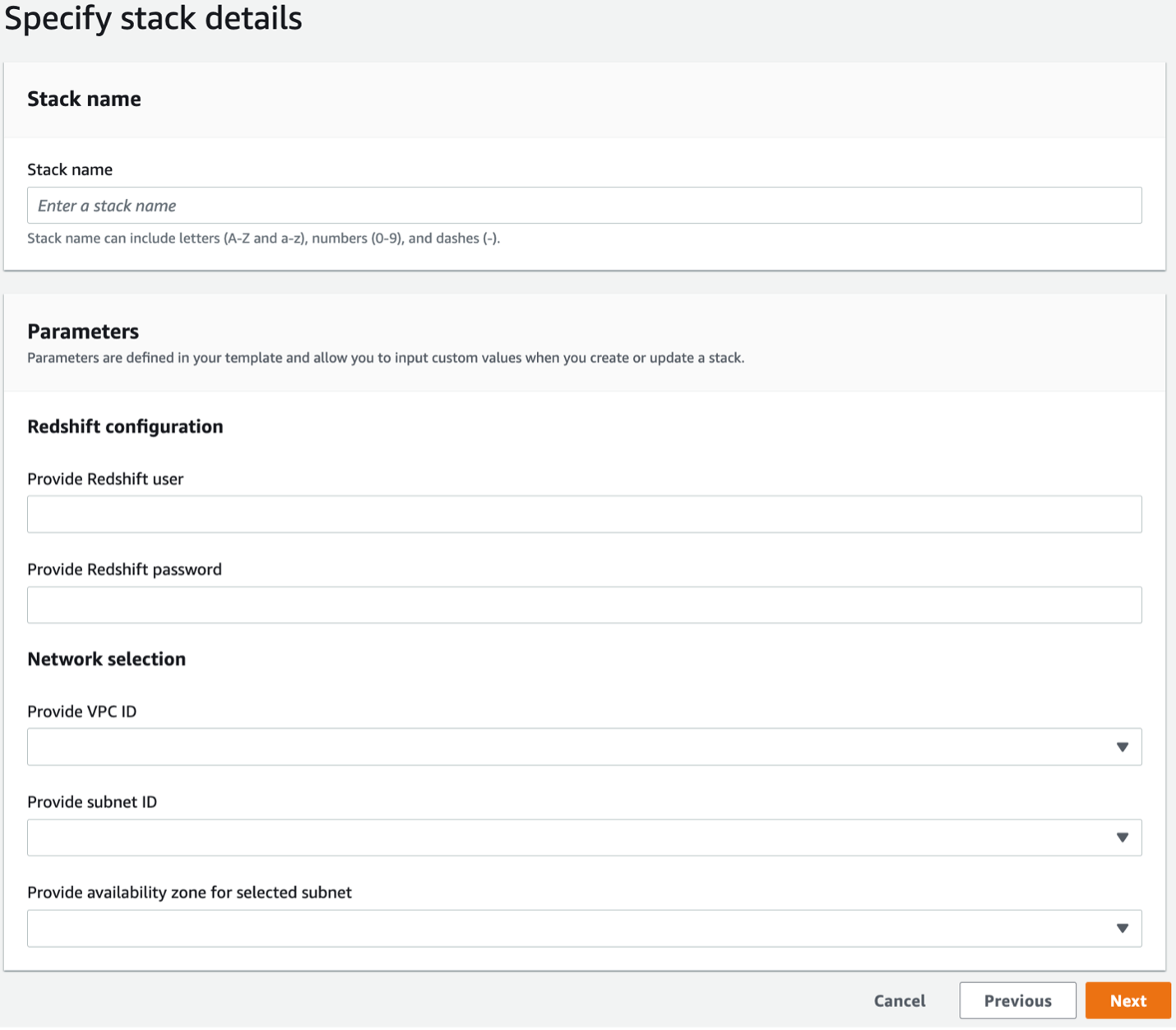Click the subnet ID dropdown arrow icon

point(1122,837)
